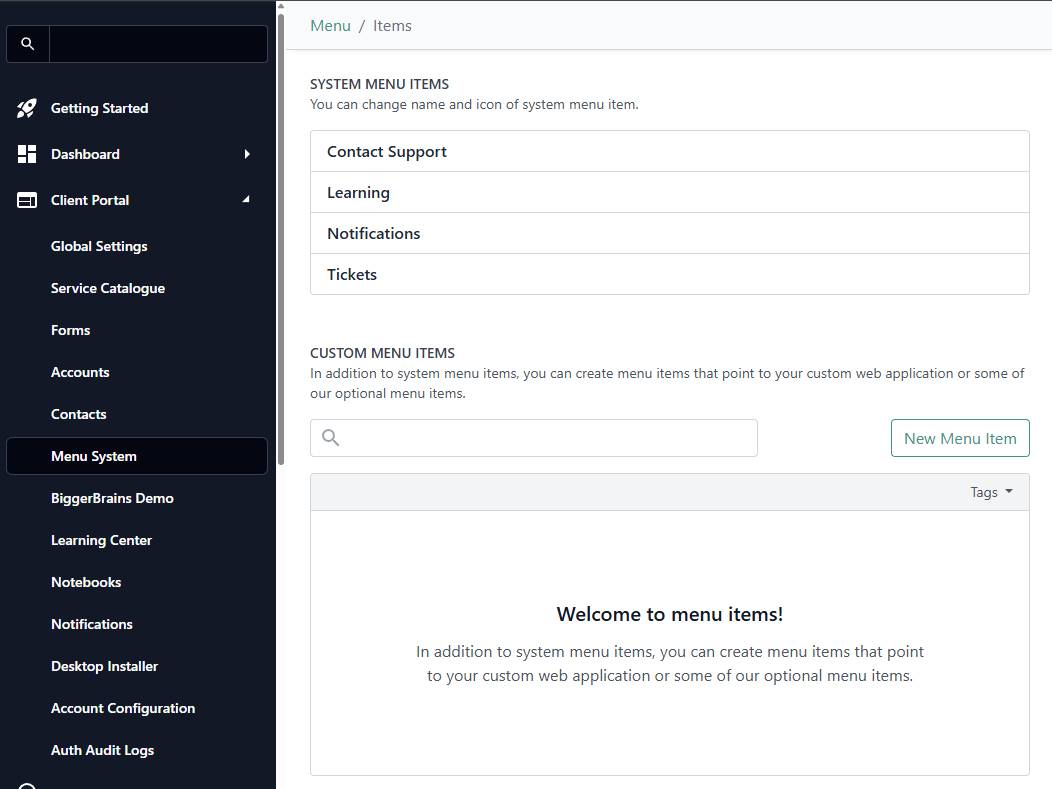Click the Dashboard grid icon

point(27,154)
